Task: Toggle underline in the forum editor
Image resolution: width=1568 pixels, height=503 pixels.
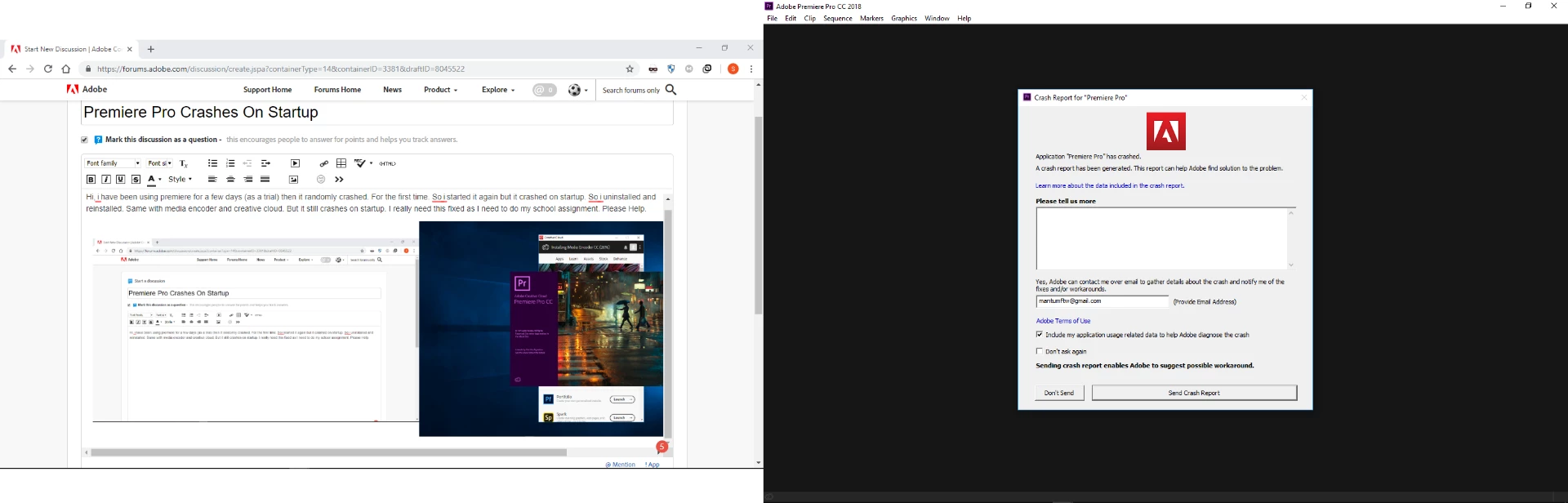Action: pyautogui.click(x=121, y=180)
